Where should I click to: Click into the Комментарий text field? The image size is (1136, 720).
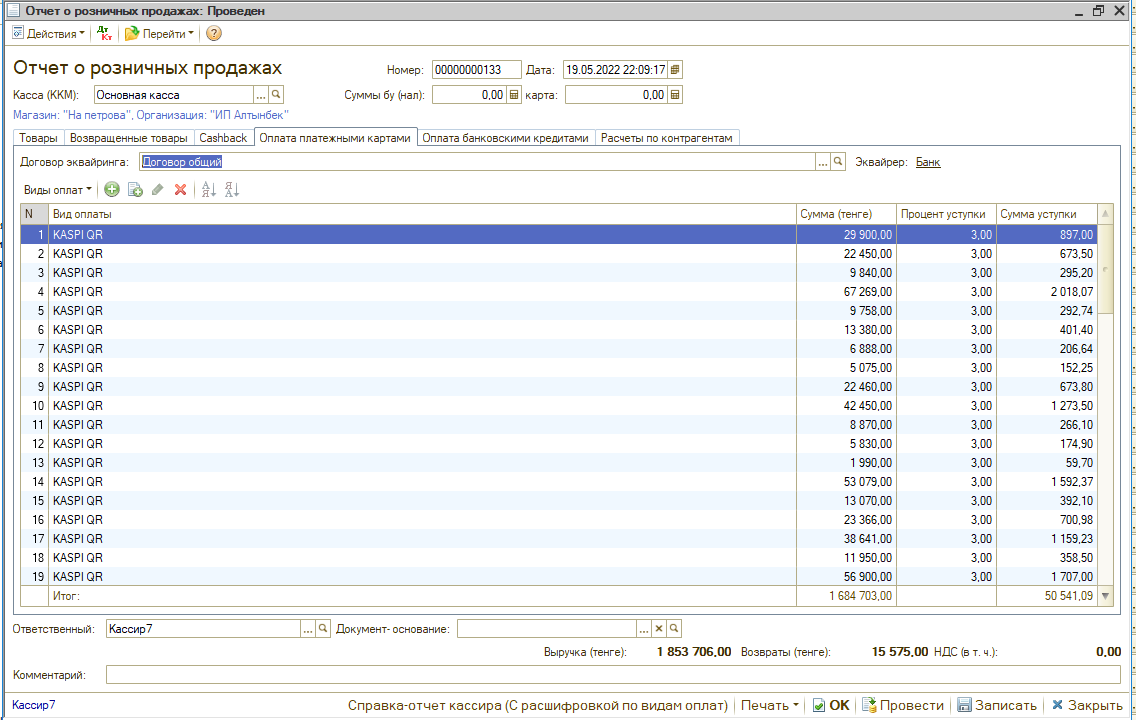coord(612,675)
